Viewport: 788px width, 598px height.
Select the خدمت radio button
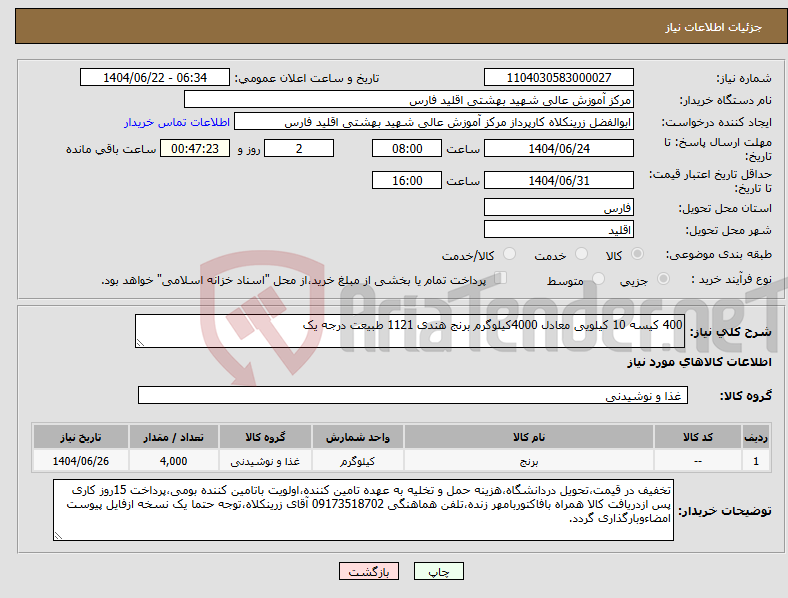(581, 254)
